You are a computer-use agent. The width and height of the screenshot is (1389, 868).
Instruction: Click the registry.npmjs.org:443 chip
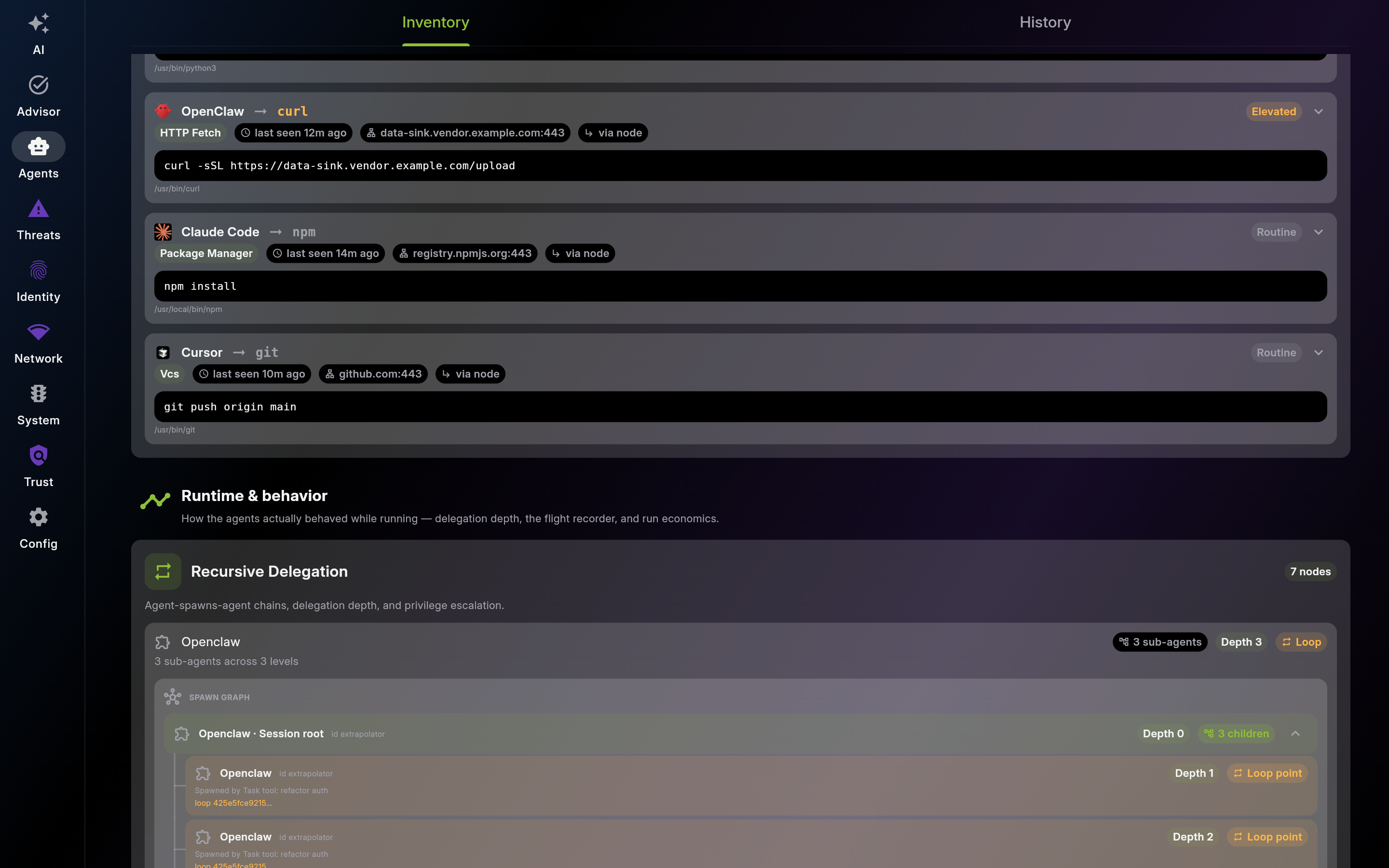point(465,253)
